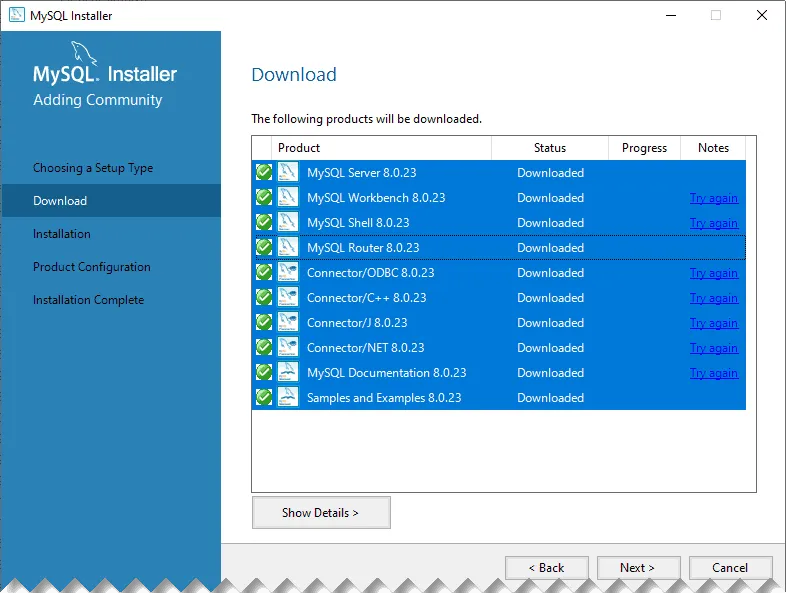Click the green checkmark for MySQL Workbench 8.0.23

pyautogui.click(x=264, y=197)
